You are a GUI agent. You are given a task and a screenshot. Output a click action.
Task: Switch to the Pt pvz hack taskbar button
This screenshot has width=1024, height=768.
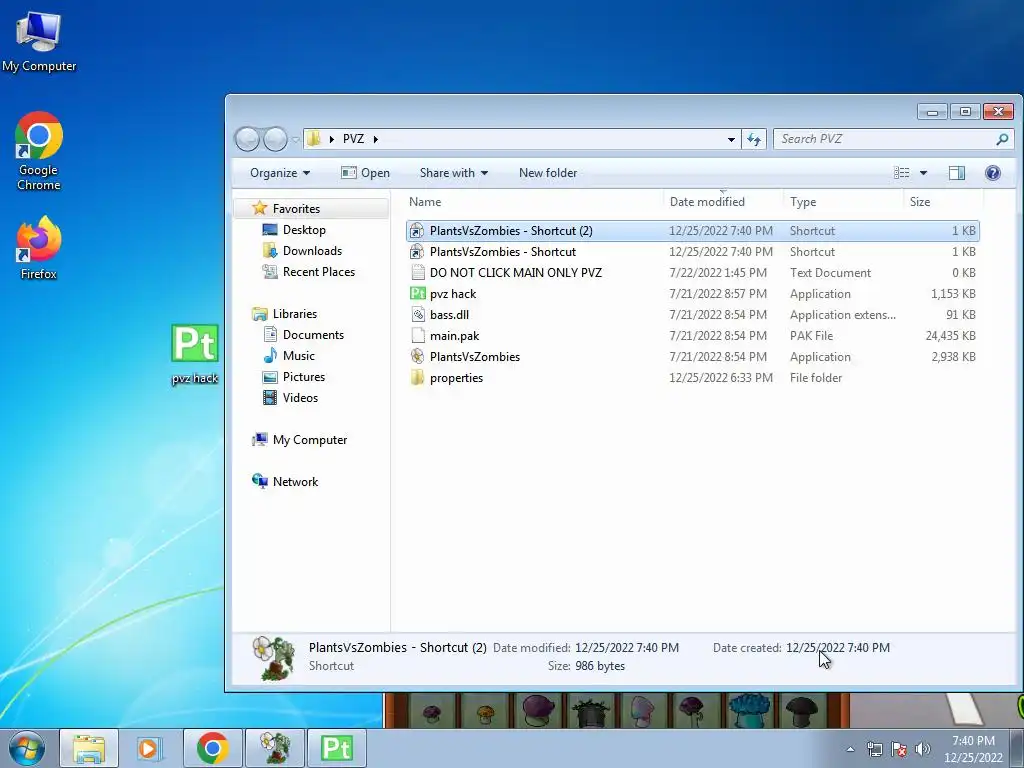click(337, 748)
